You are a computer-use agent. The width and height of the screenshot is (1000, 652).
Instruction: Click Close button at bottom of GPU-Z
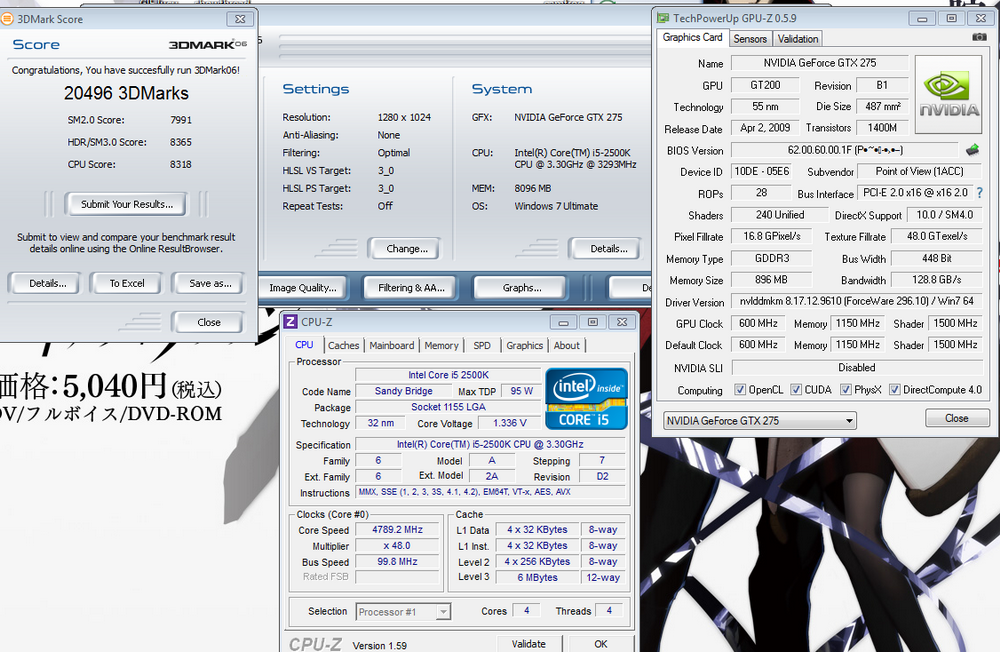956,419
